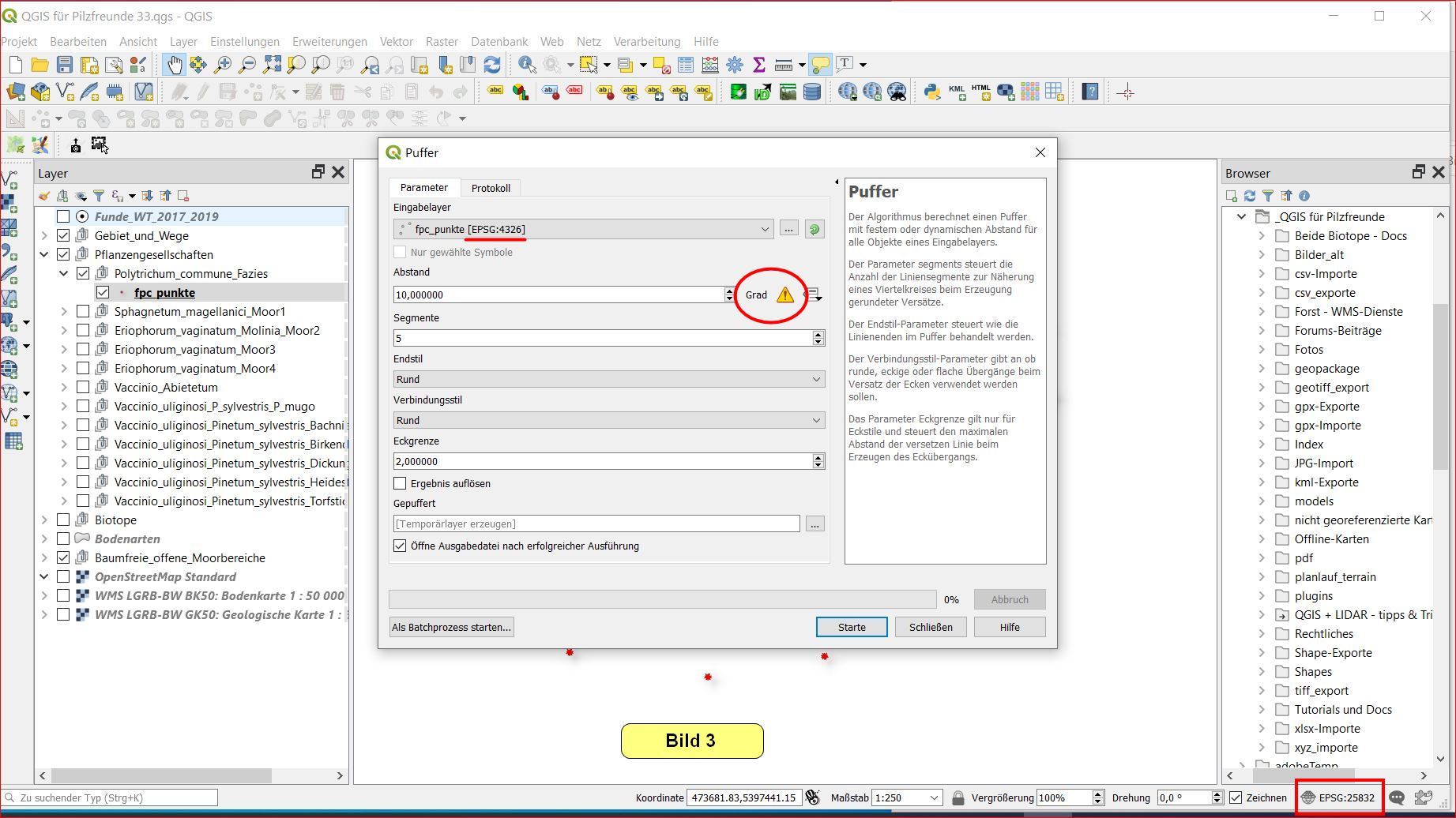Expand the Tutorials und Docs browser folder
Screen dimensions: 1456x818
pos(1262,709)
